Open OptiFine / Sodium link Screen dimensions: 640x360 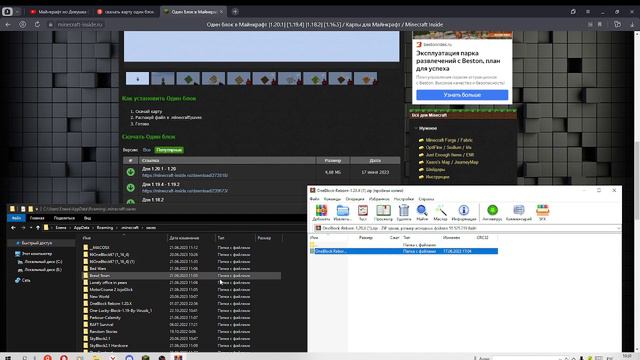click(x=449, y=147)
